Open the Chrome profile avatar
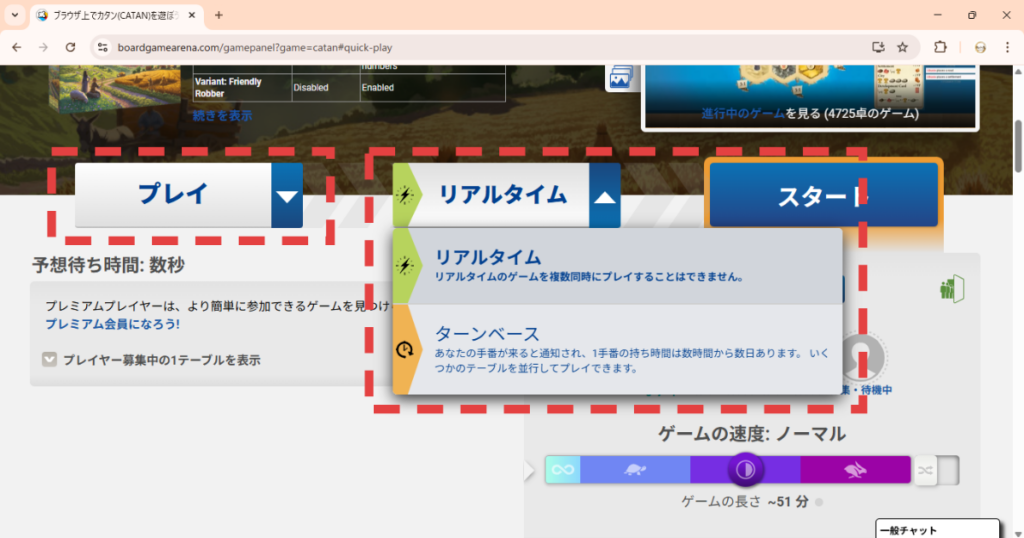Image resolution: width=1024 pixels, height=538 pixels. click(x=980, y=47)
